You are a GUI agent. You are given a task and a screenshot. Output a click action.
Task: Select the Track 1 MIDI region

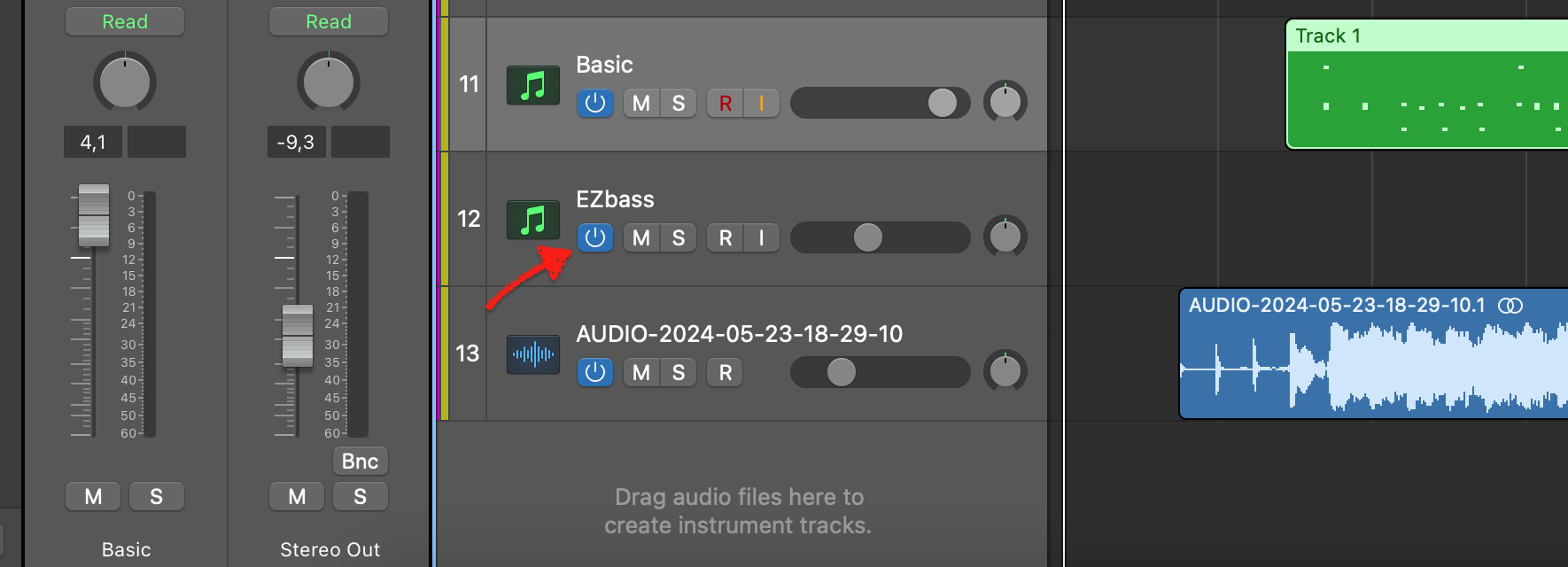pos(1426,84)
